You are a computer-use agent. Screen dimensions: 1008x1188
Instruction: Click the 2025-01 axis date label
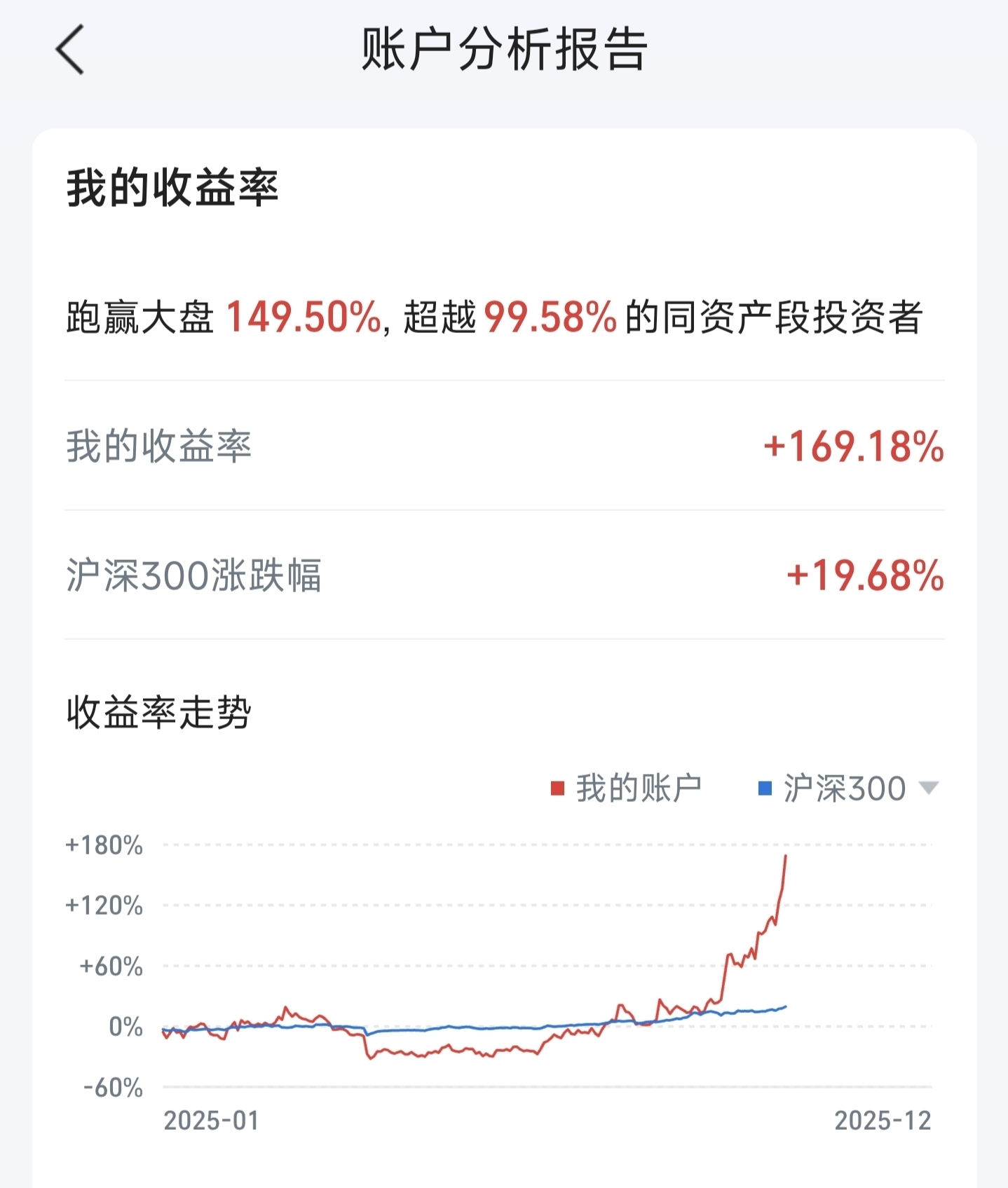pos(211,1121)
